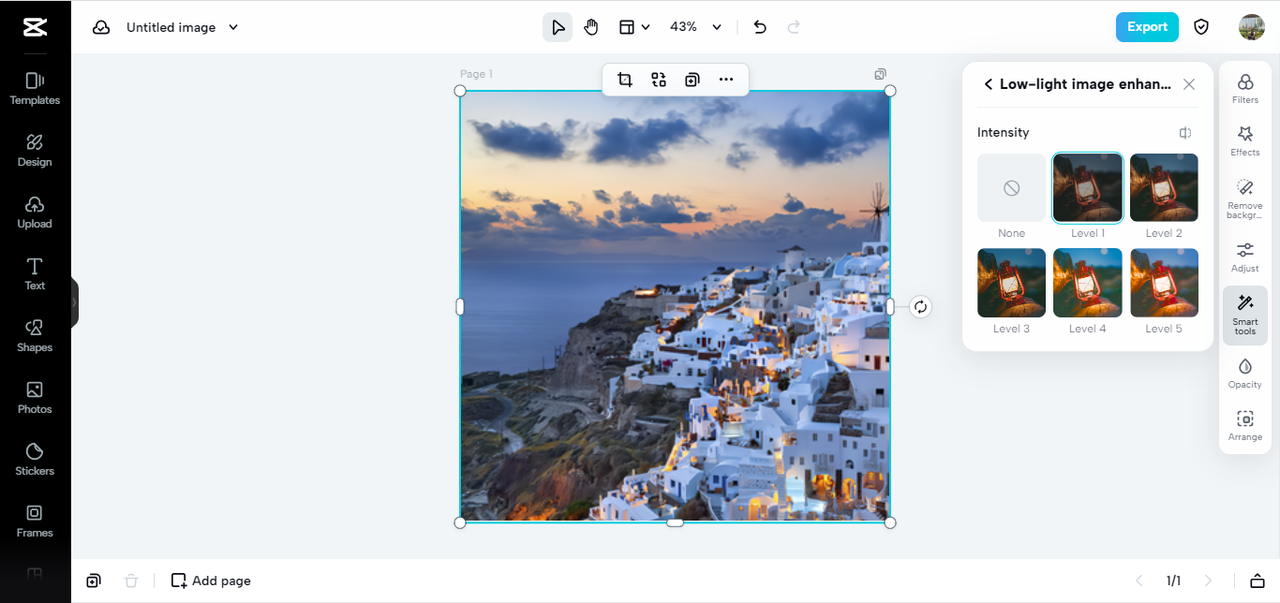Click the 1/1 page indicator
The width and height of the screenshot is (1280, 603).
pos(1173,580)
